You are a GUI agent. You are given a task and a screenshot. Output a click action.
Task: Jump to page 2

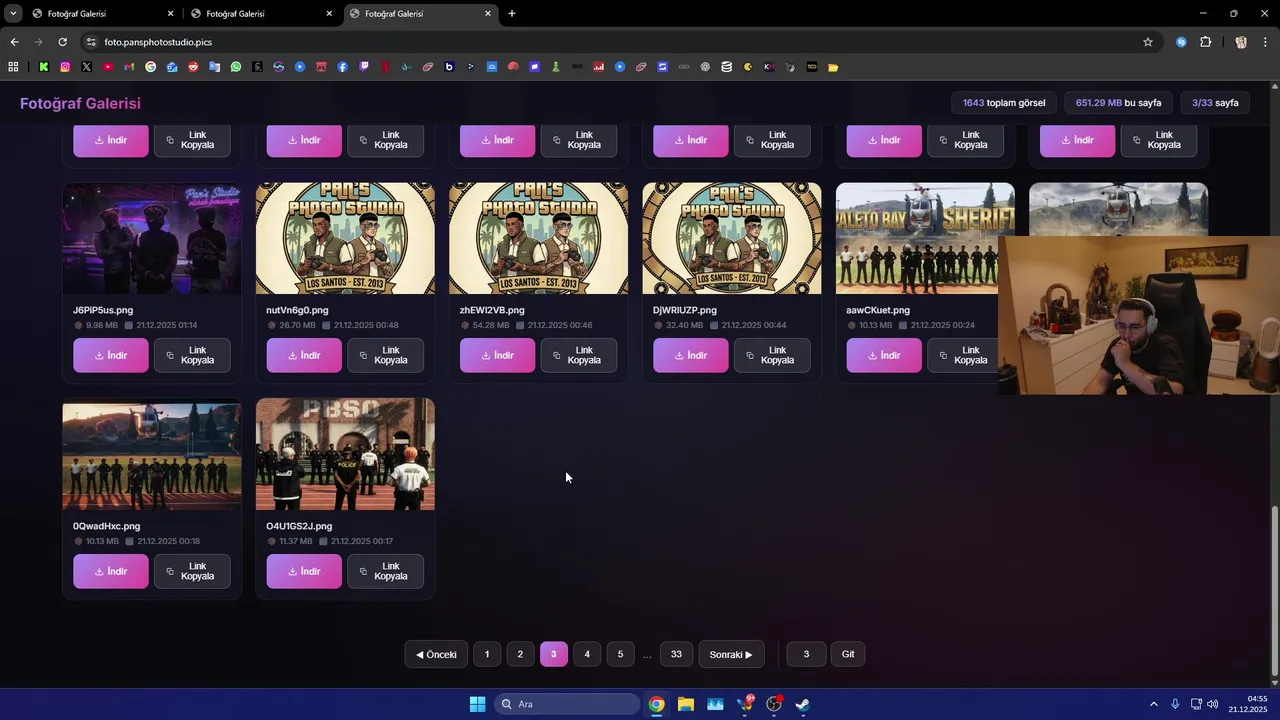[x=520, y=654]
